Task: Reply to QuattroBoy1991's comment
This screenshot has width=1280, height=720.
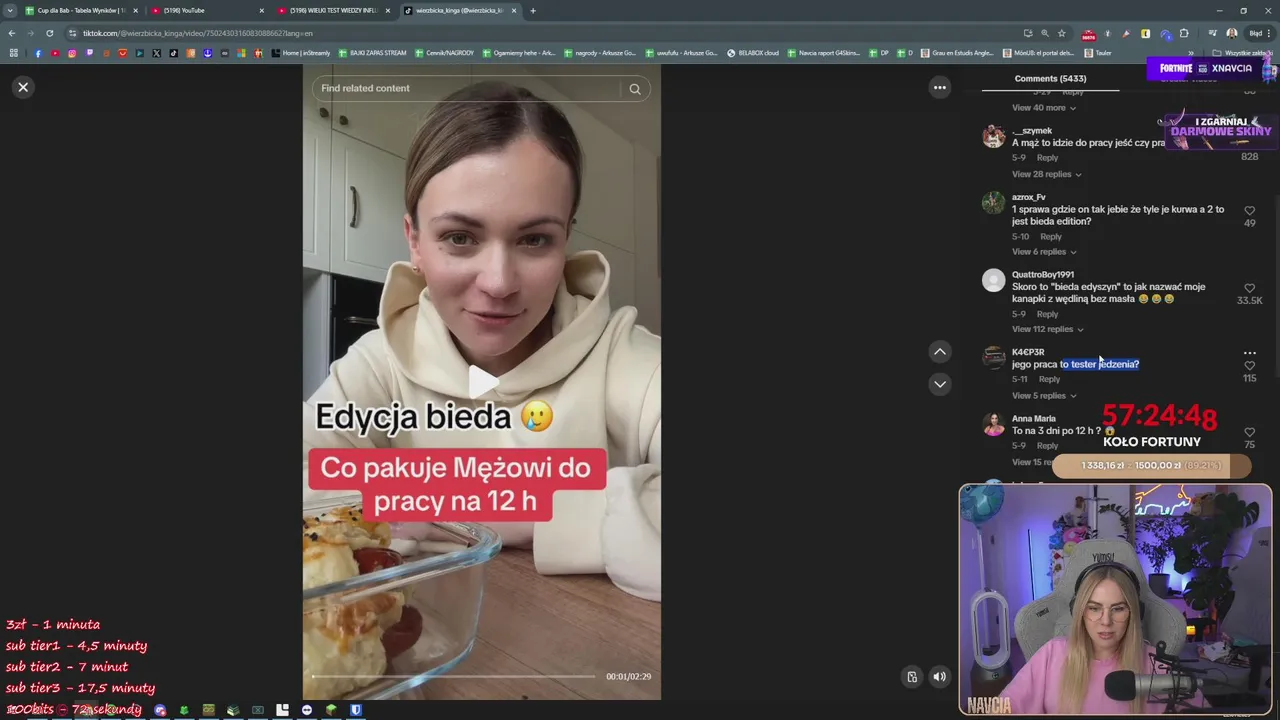Action: tap(1047, 314)
